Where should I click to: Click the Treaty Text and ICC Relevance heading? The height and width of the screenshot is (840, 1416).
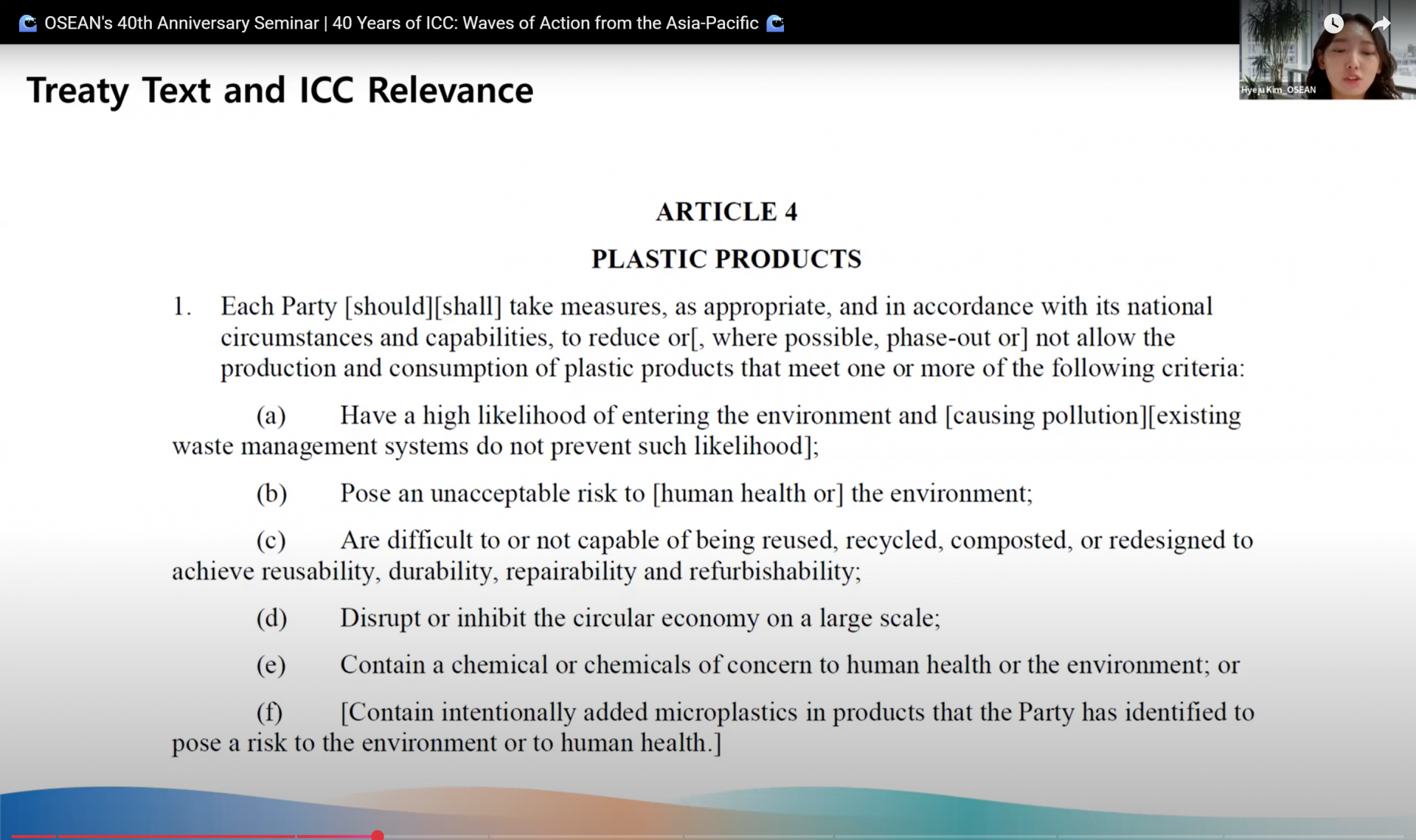click(x=280, y=91)
